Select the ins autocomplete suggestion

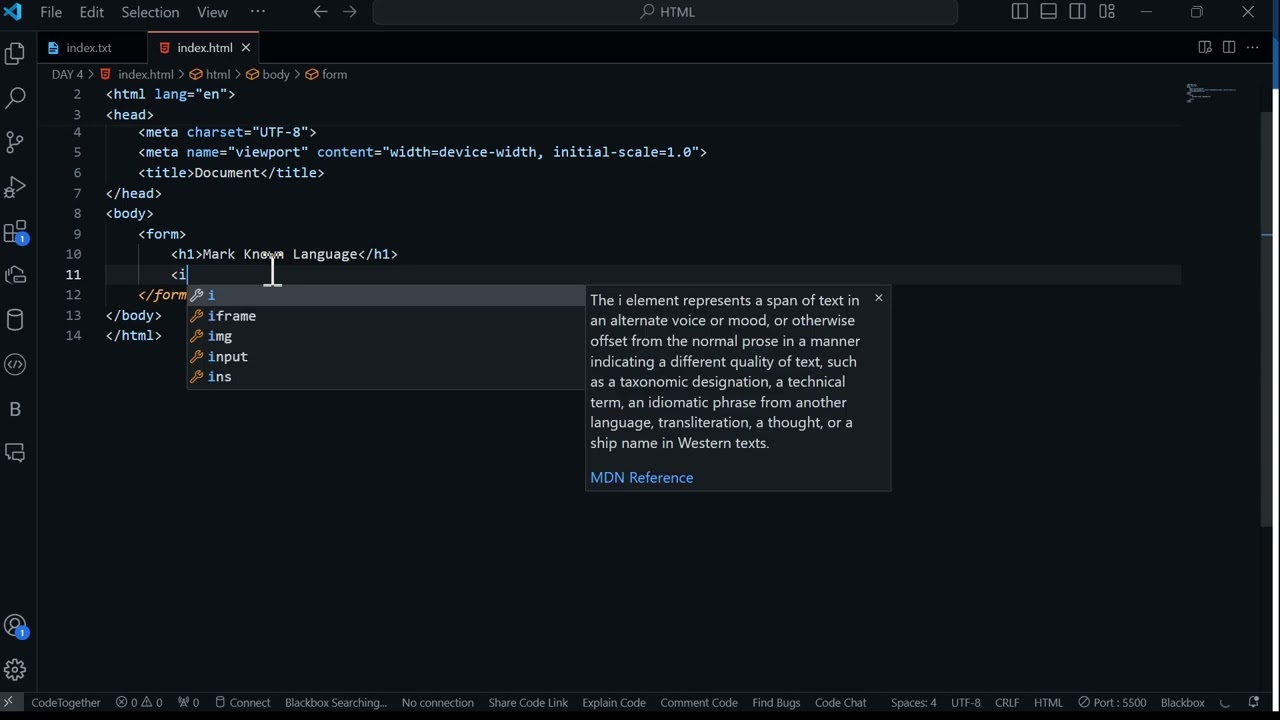(386, 377)
